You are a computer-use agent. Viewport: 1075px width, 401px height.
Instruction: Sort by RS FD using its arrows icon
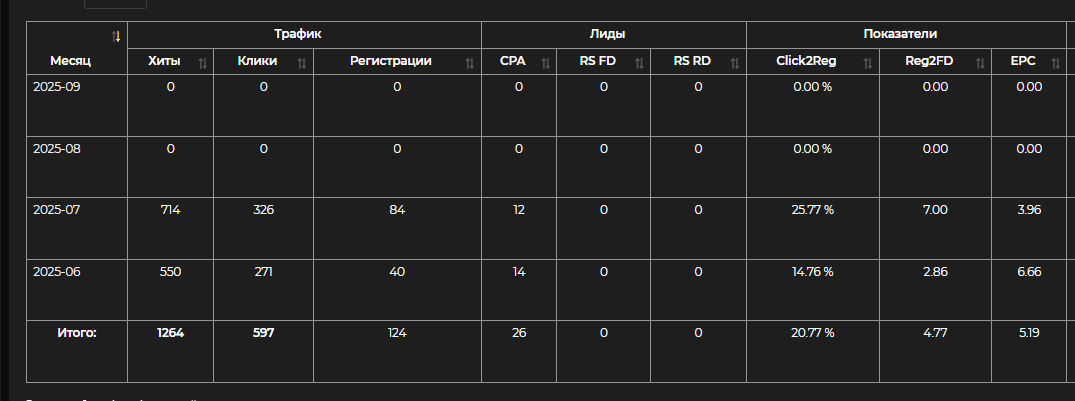[x=639, y=62]
